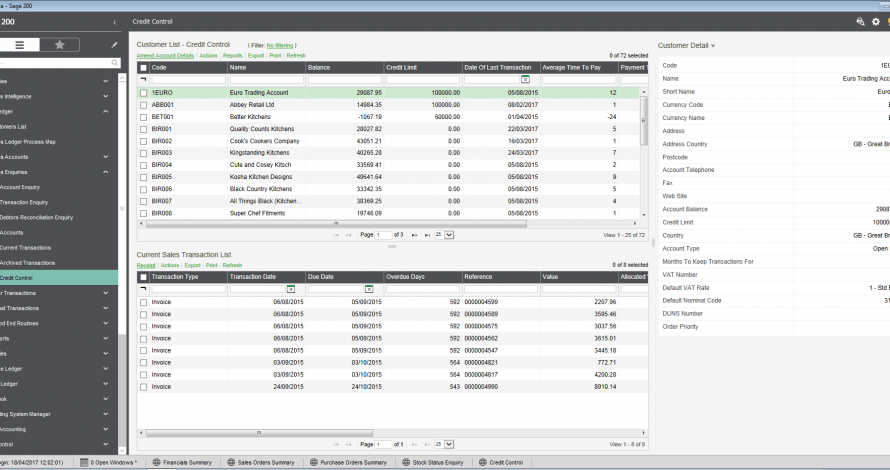Tick checkbox for ABB001 Abbey Retail Ltd
The width and height of the screenshot is (890, 470).
click(143, 105)
